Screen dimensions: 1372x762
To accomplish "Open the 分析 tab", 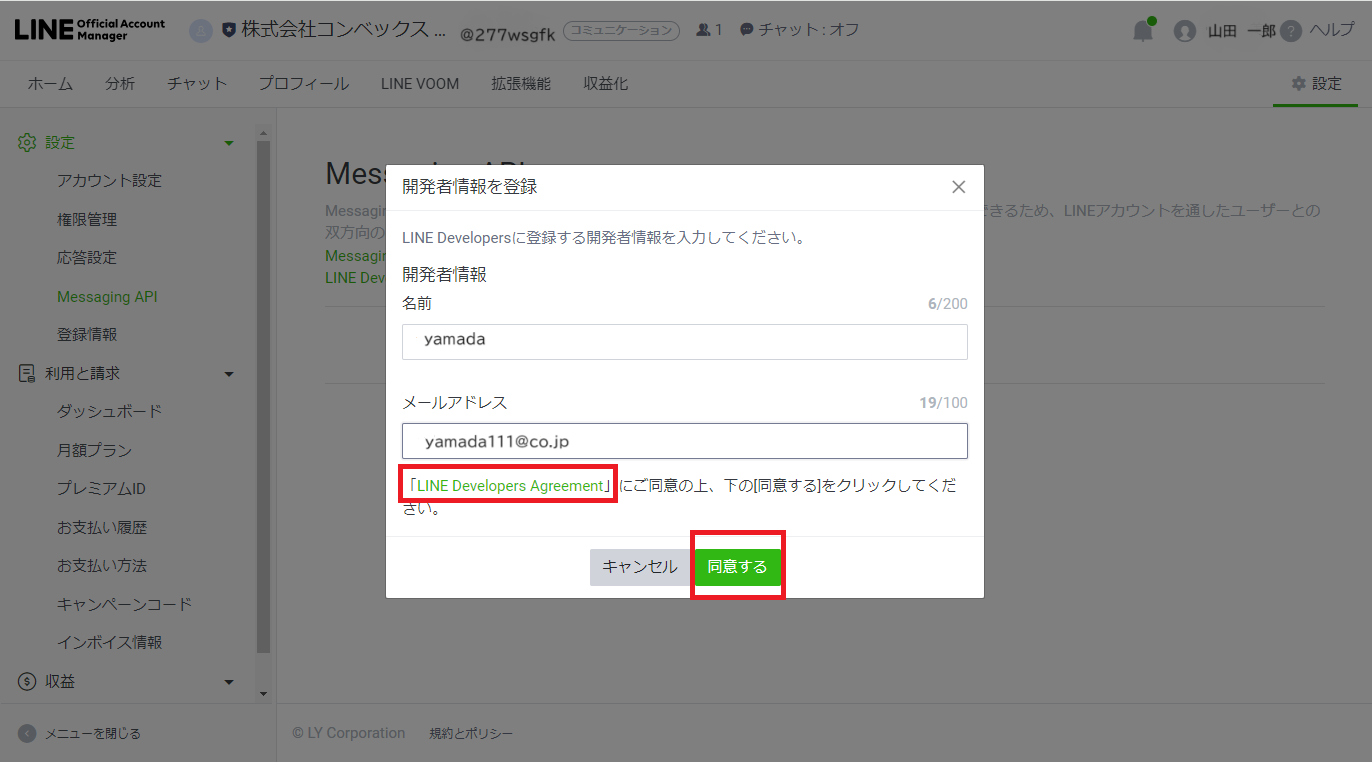I will coord(120,84).
